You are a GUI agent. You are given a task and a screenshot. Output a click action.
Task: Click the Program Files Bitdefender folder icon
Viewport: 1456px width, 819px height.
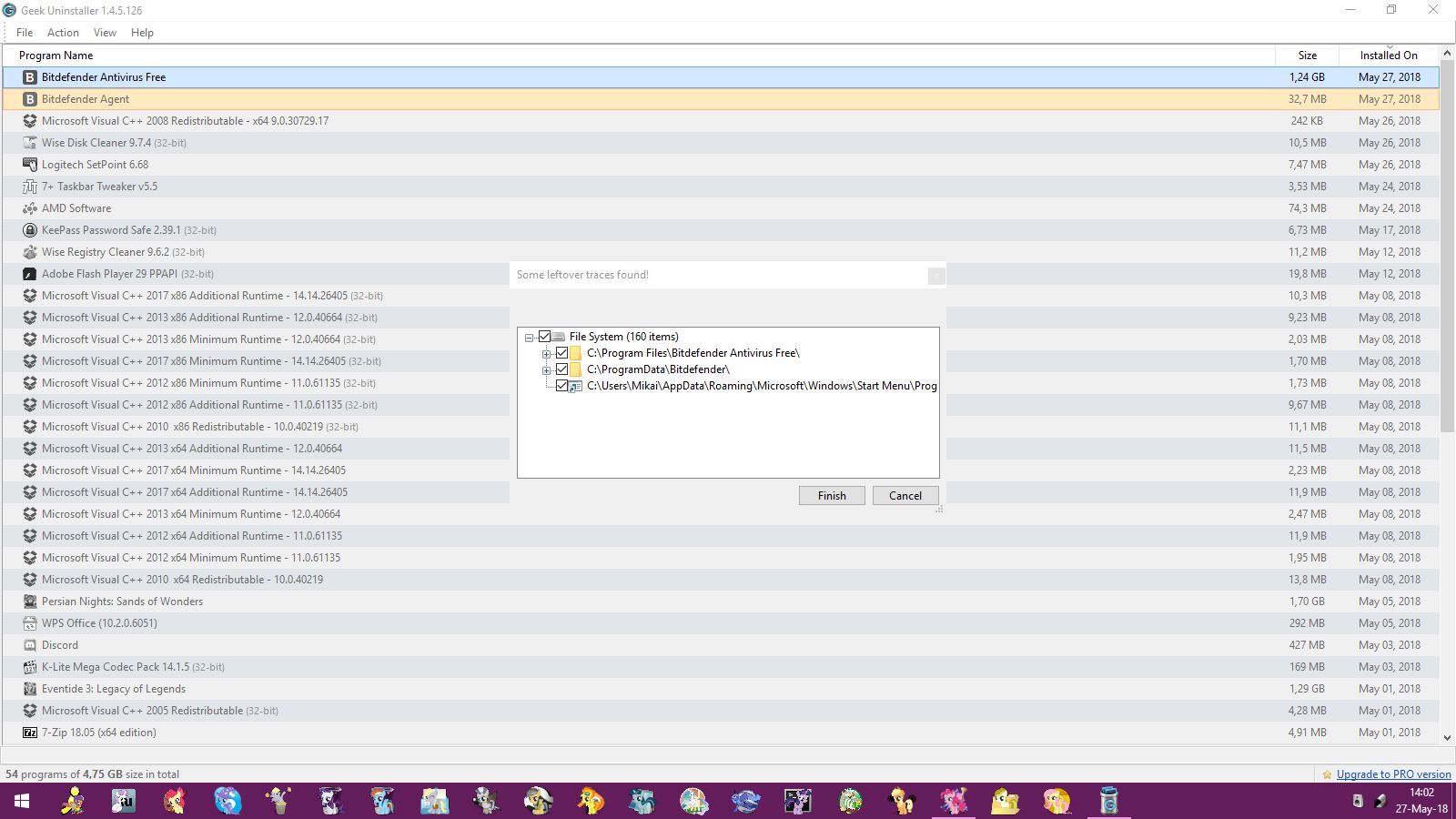(576, 353)
